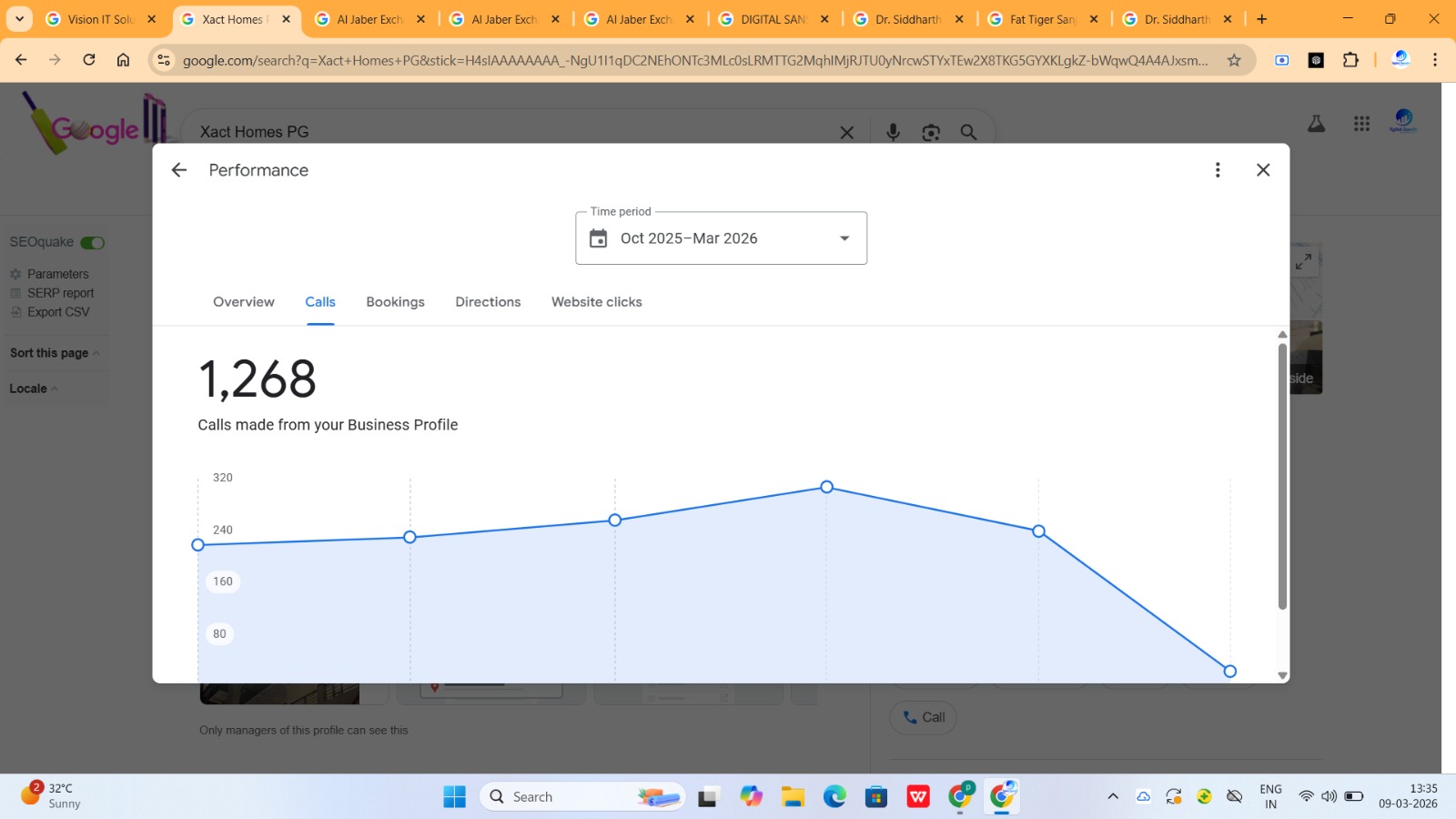Screen dimensions: 1456x819
Task: Reload the page
Action: coord(89,60)
